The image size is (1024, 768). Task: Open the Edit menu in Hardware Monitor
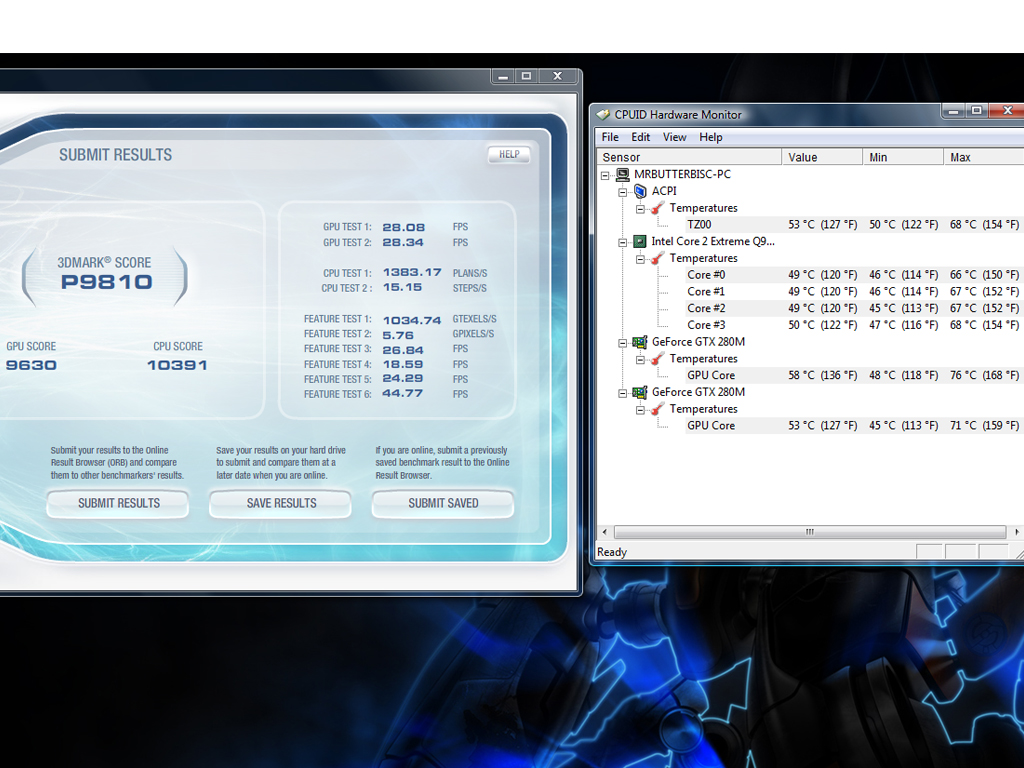[x=641, y=137]
